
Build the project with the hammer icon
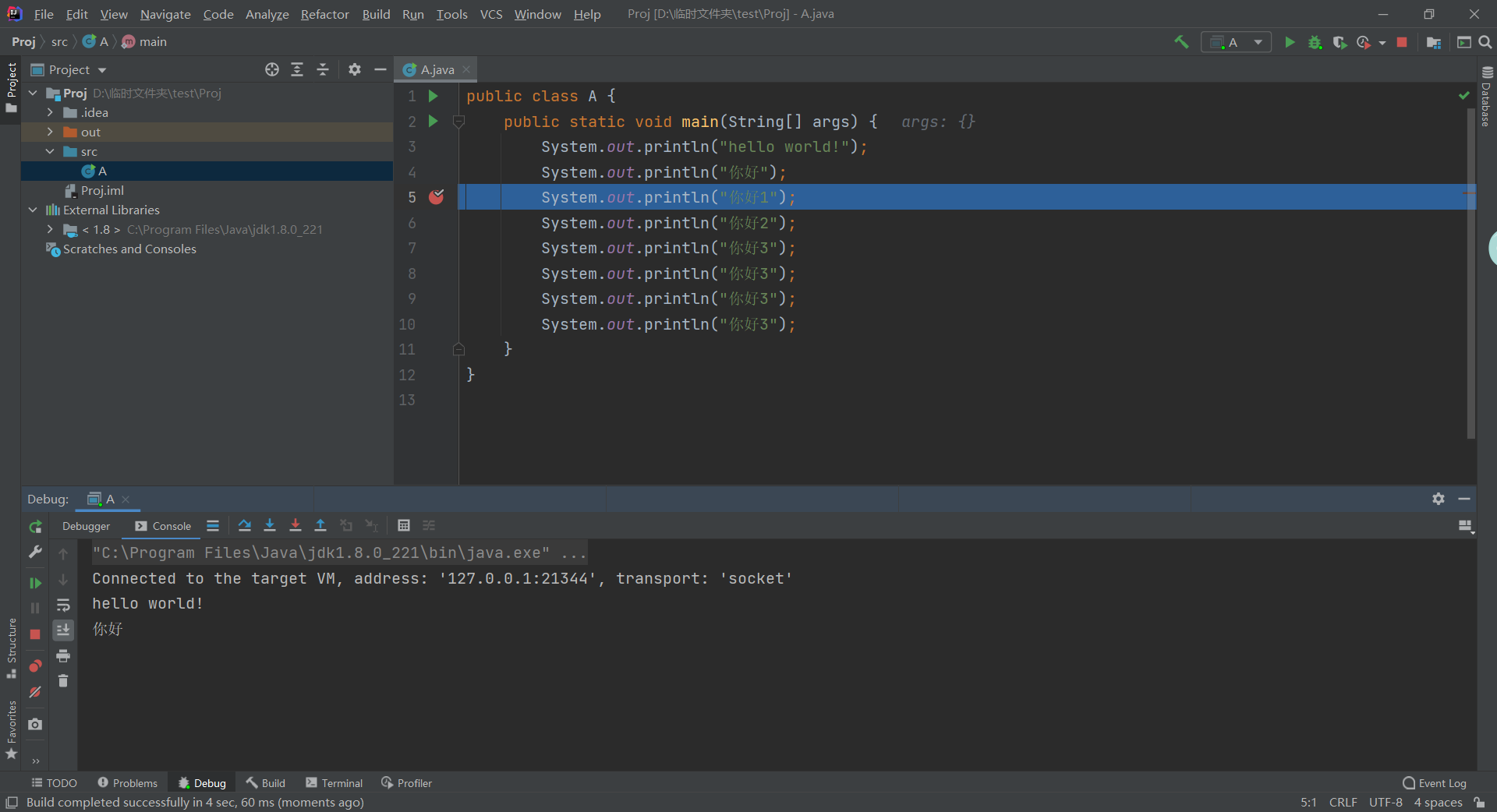1182,42
